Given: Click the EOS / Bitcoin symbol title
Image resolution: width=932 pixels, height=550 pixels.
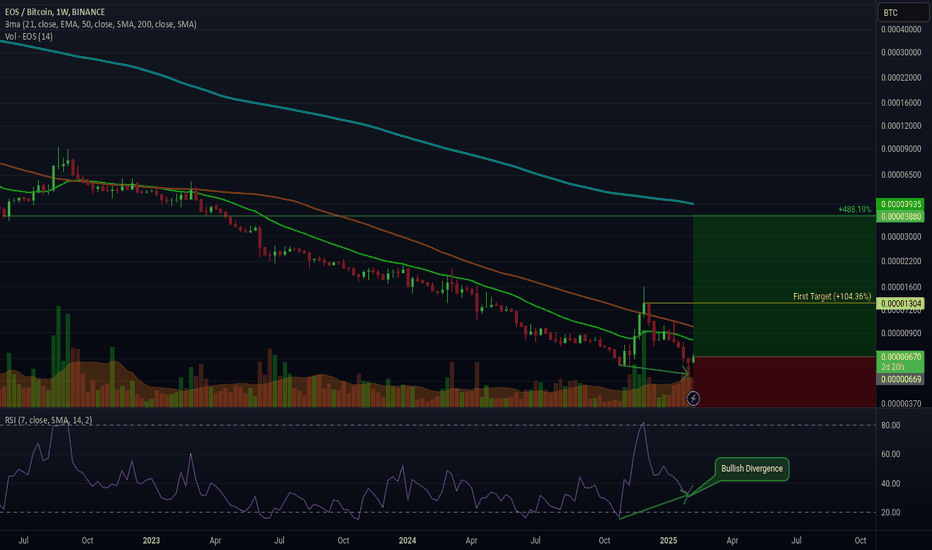Looking at the screenshot, I should point(55,12).
